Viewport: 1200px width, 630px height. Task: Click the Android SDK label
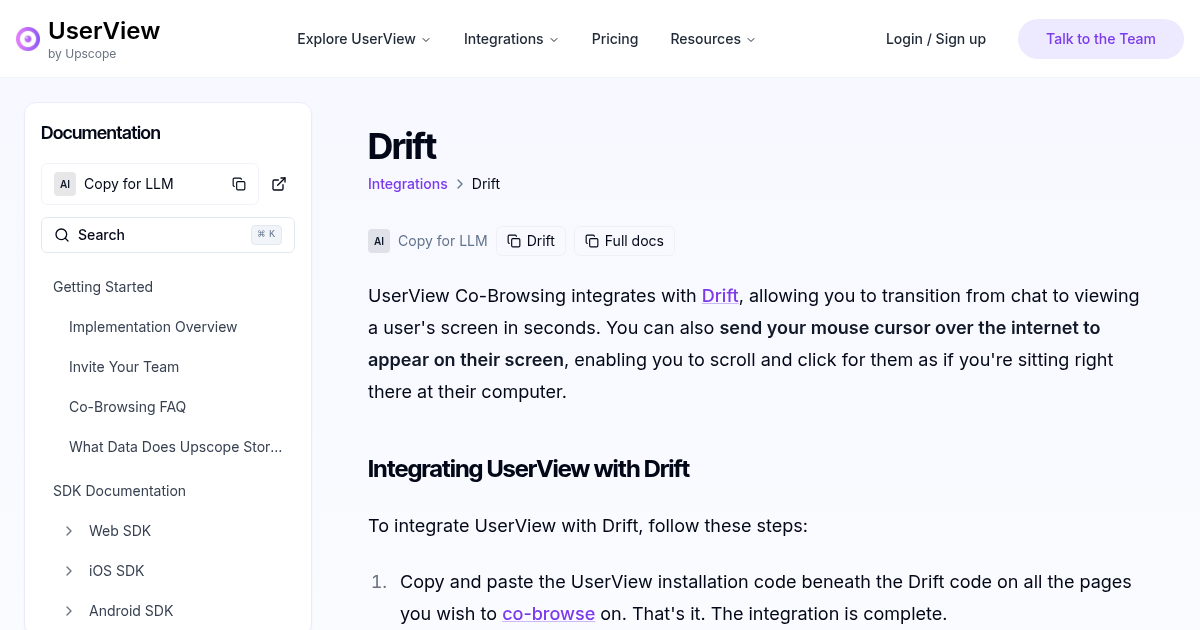(131, 611)
